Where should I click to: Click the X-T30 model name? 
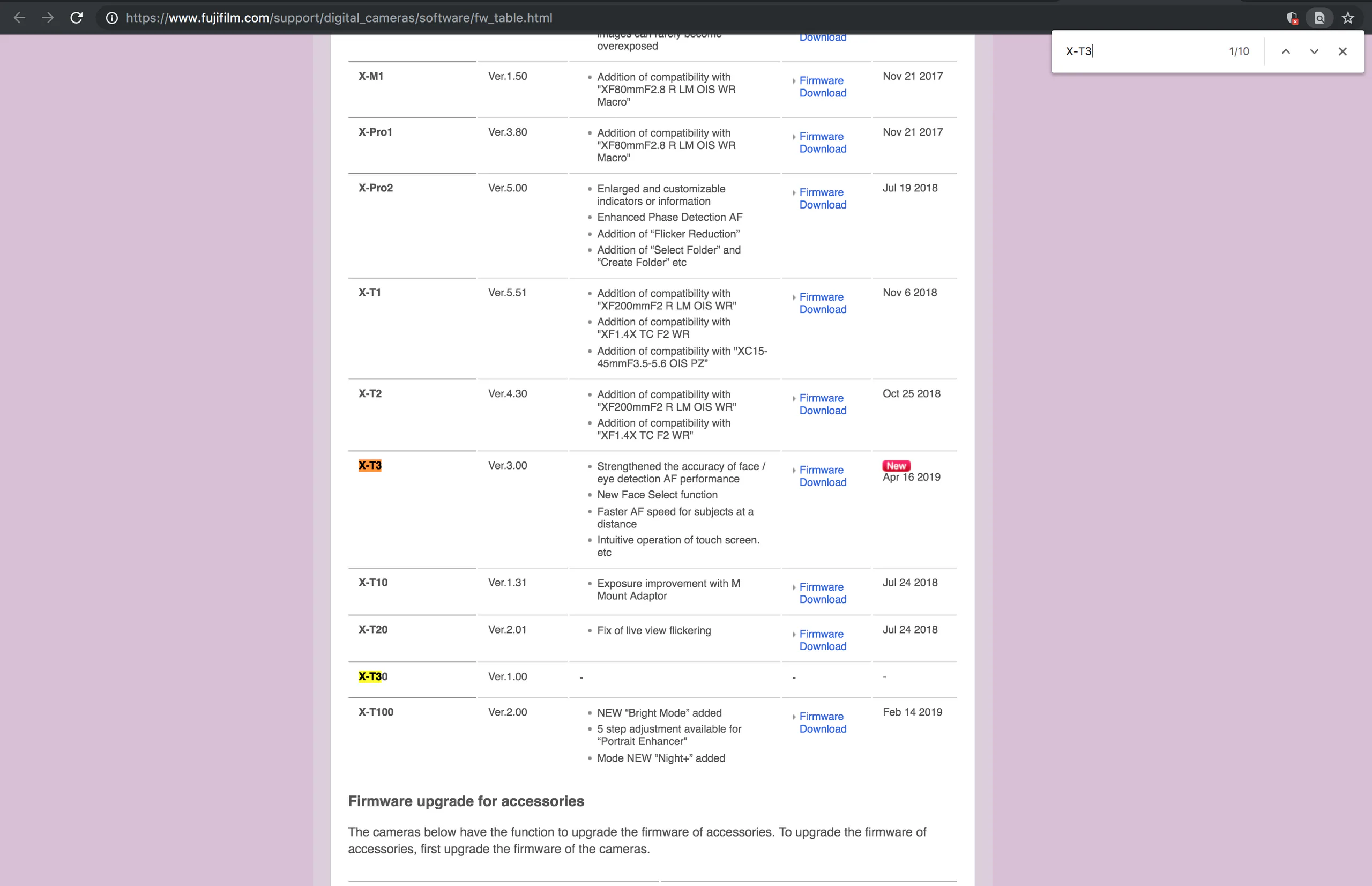click(373, 676)
